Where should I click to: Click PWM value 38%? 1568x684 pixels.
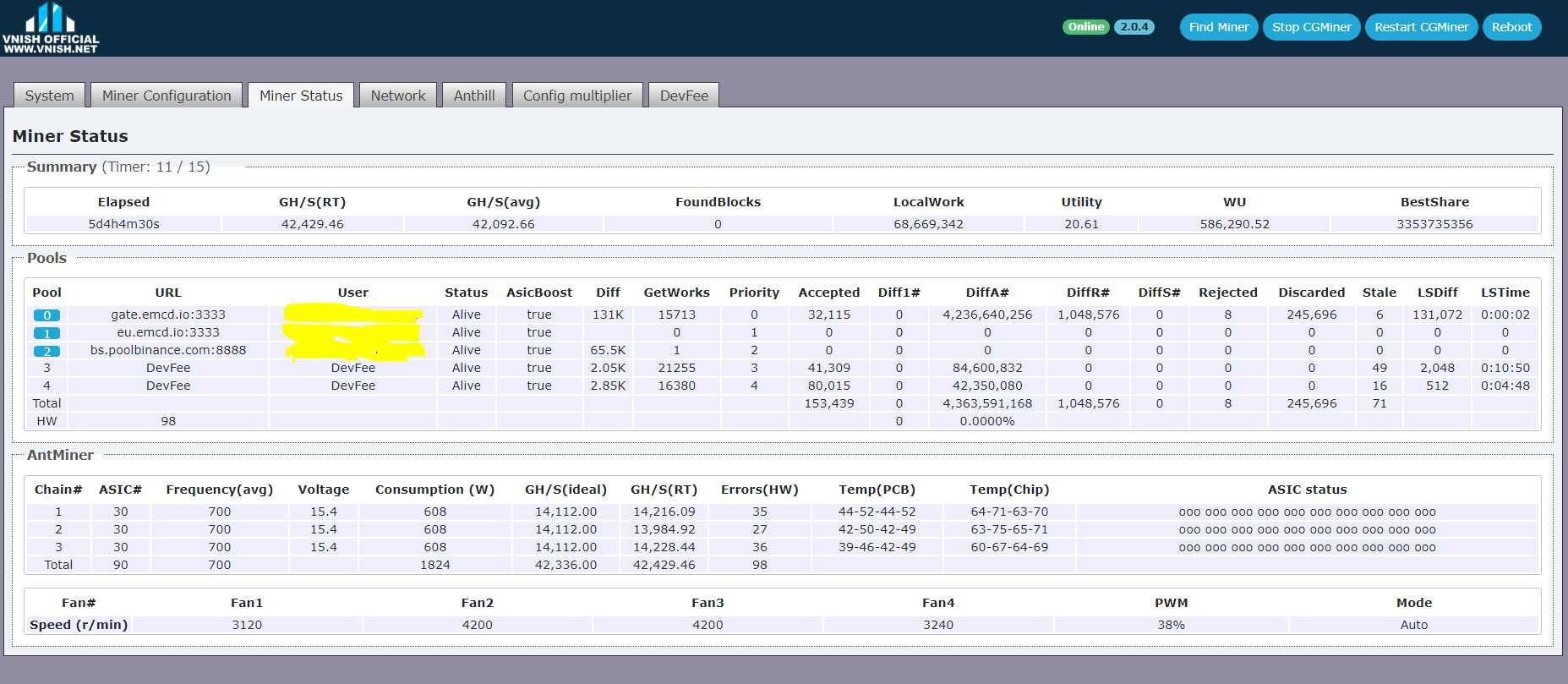click(1171, 625)
